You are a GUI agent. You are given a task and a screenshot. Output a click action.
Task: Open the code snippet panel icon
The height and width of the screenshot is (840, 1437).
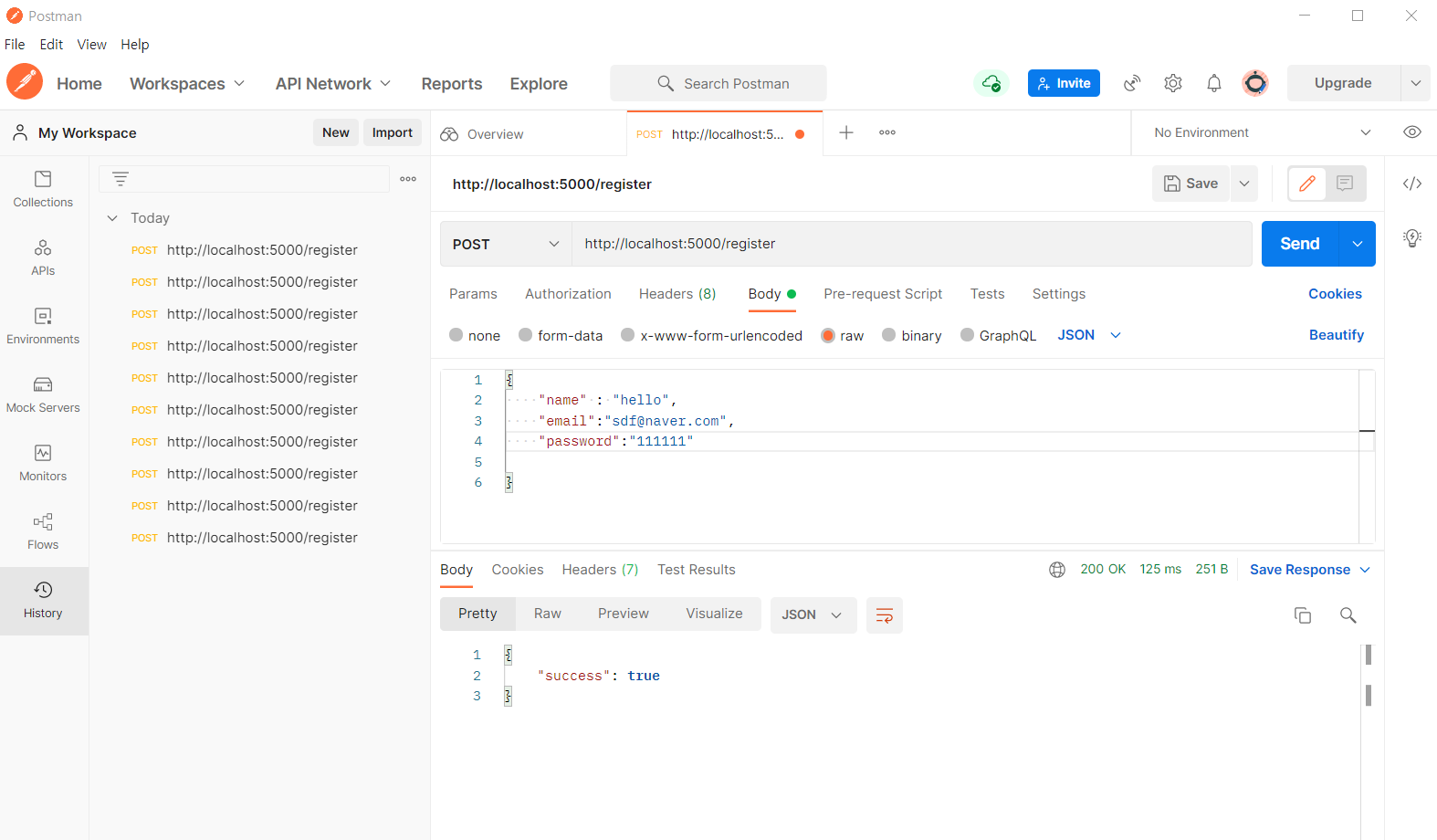[x=1412, y=184]
